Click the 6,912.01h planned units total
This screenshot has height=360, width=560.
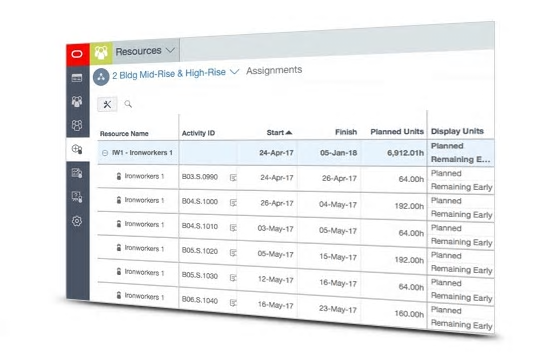click(405, 153)
